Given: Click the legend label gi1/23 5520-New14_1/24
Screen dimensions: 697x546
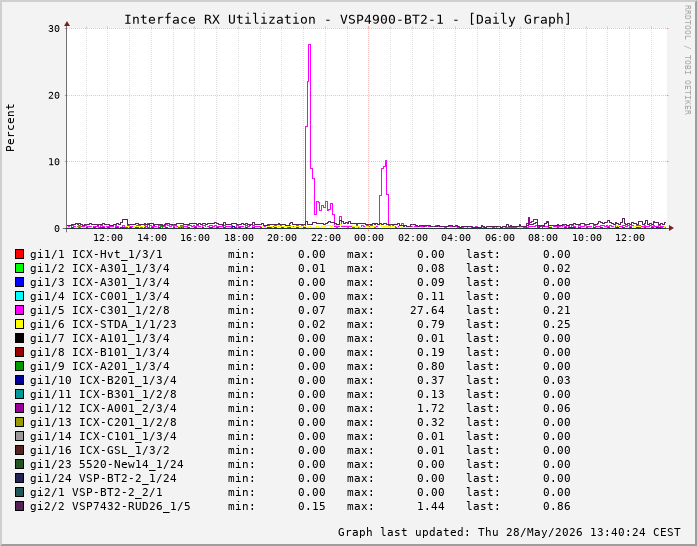Looking at the screenshot, I should (107, 464).
